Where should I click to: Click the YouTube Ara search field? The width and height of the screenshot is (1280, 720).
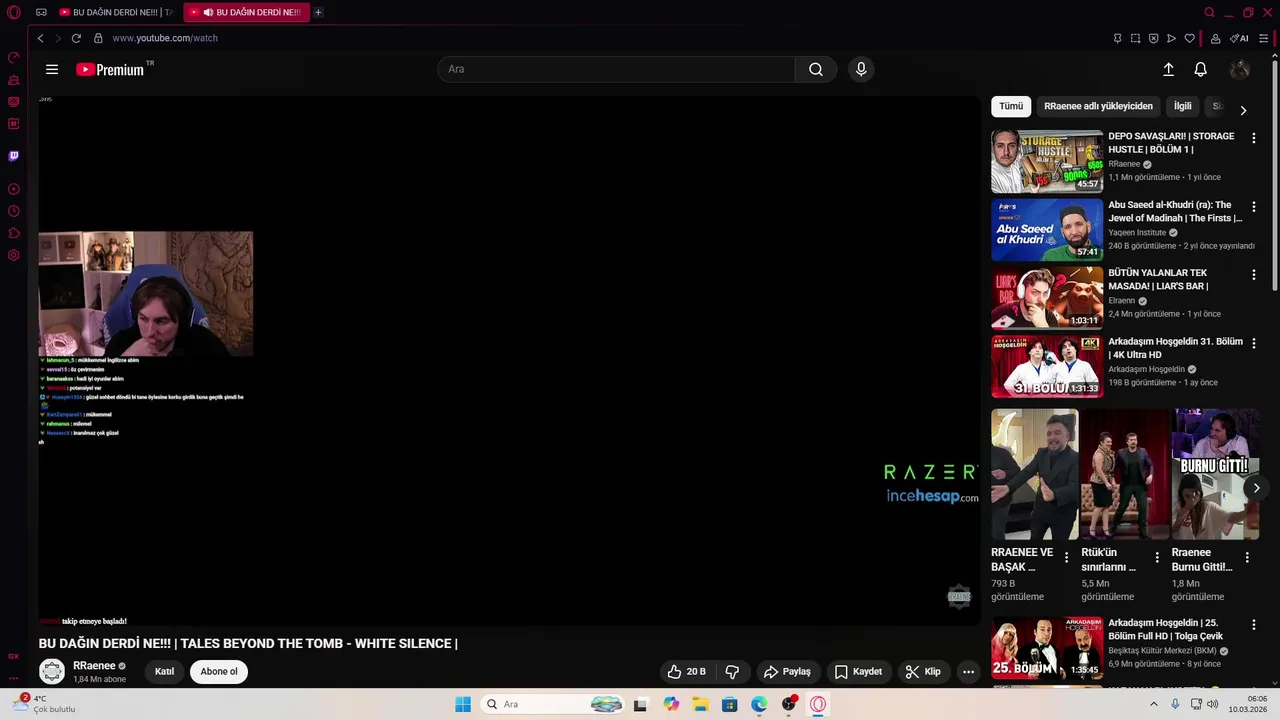[x=616, y=69]
